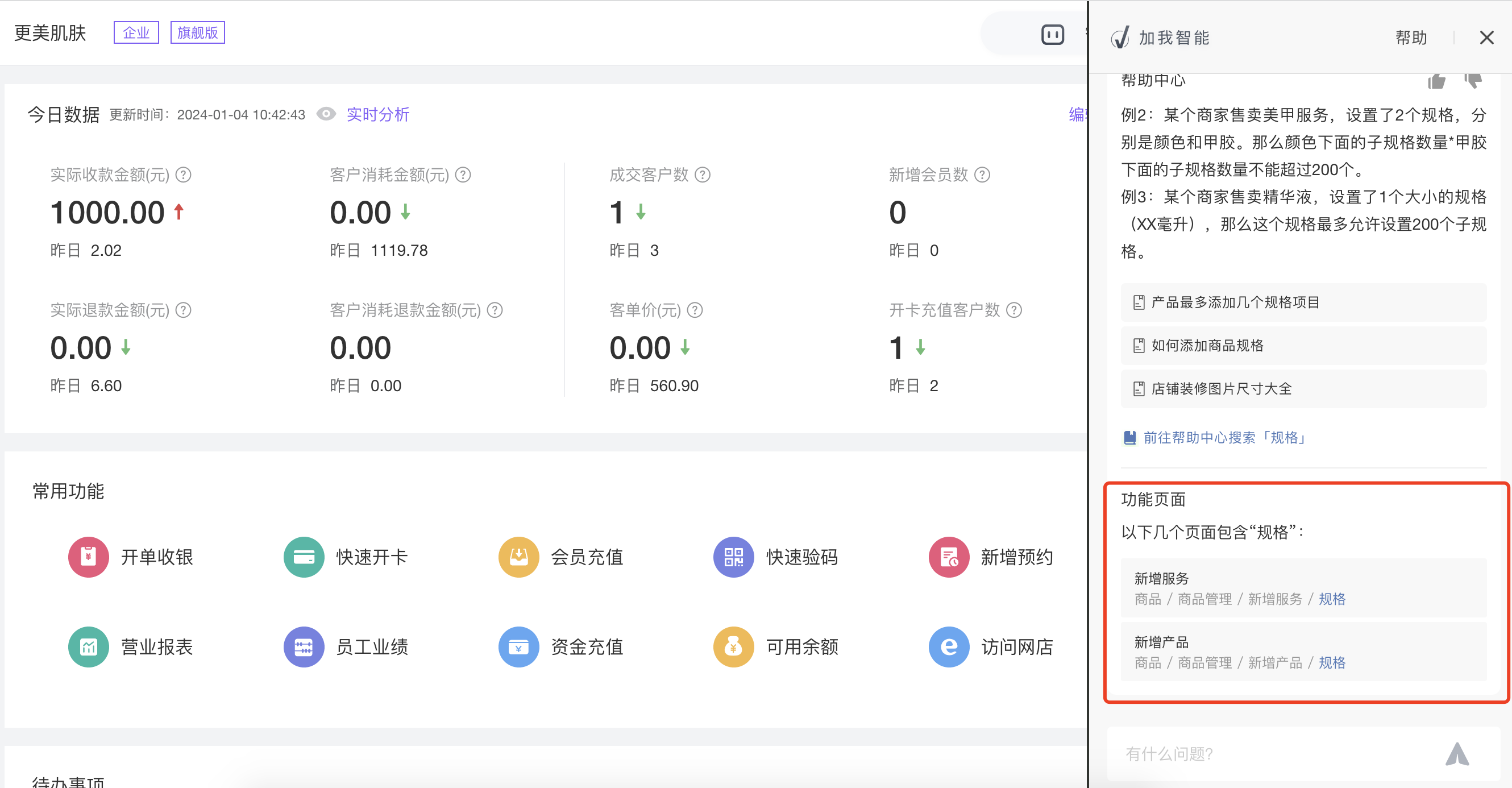This screenshot has height=788, width=1512.
Task: Open article 产品最多添加几个规格项目
Action: pos(1303,302)
